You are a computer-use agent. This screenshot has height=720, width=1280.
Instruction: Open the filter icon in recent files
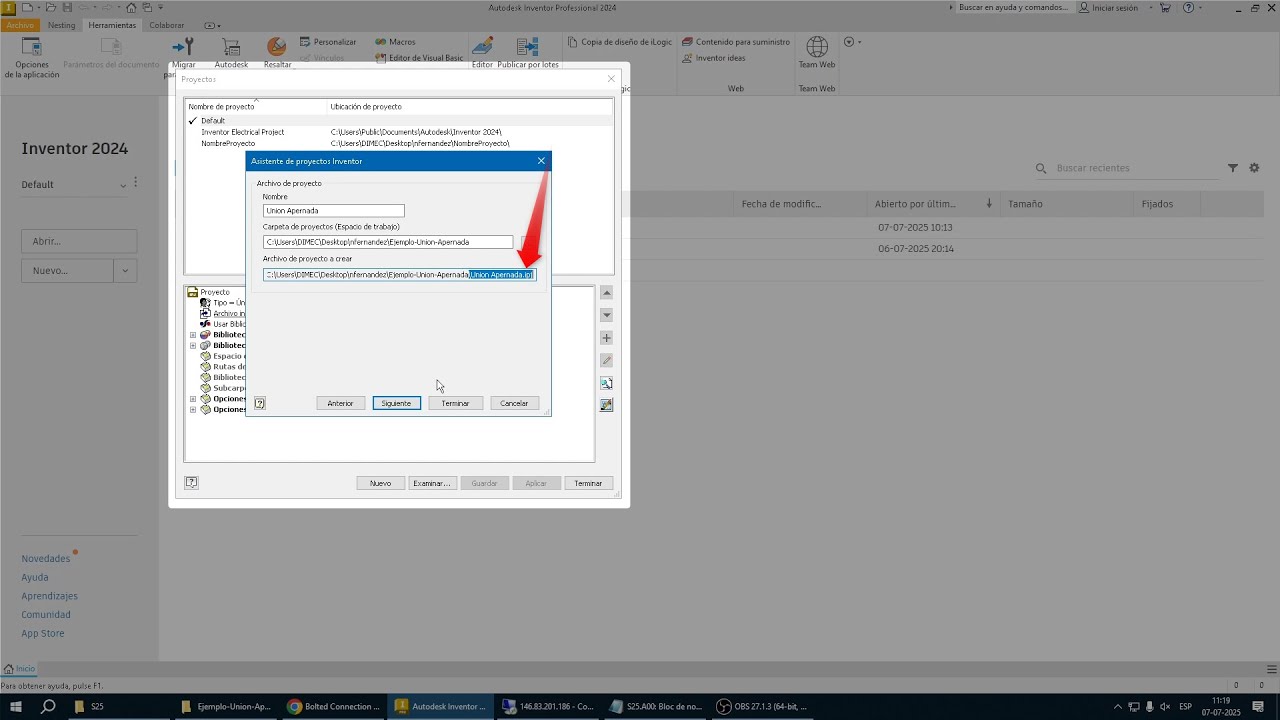point(1233,168)
